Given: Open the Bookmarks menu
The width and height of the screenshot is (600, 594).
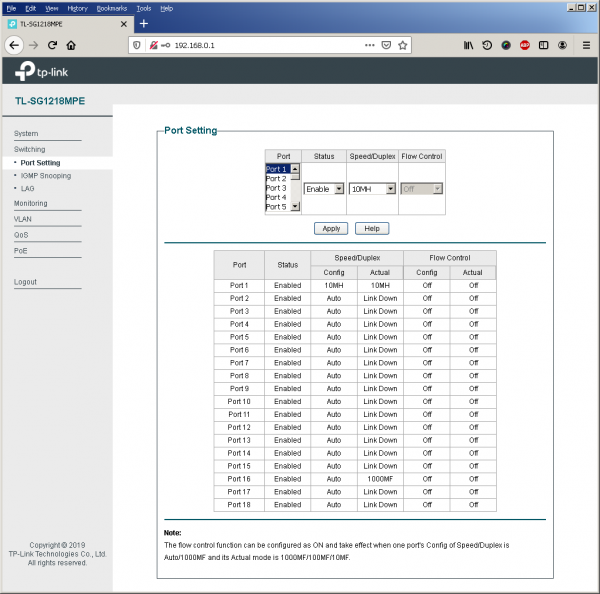Looking at the screenshot, I should tap(112, 8).
